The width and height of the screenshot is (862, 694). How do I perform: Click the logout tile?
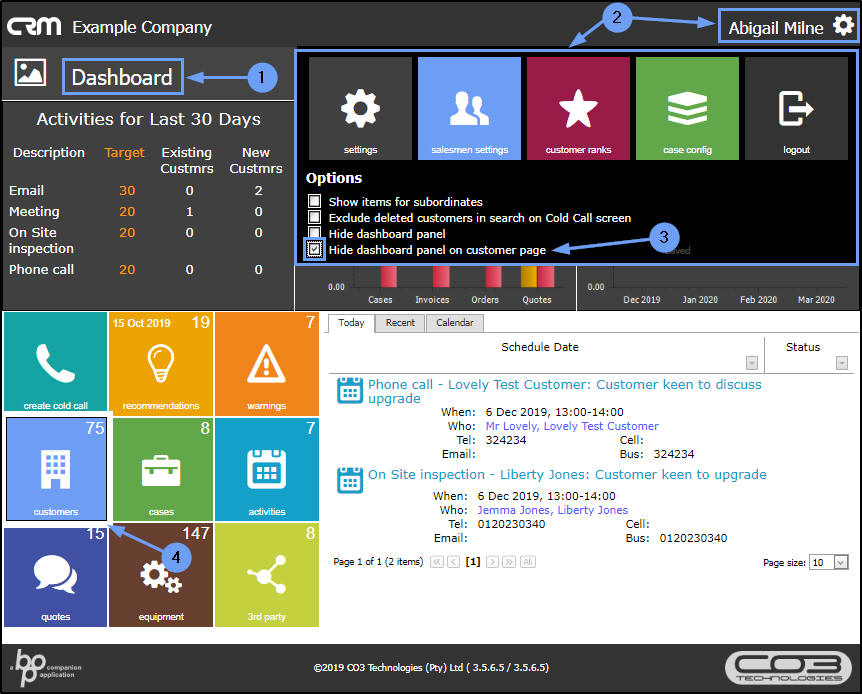[796, 108]
